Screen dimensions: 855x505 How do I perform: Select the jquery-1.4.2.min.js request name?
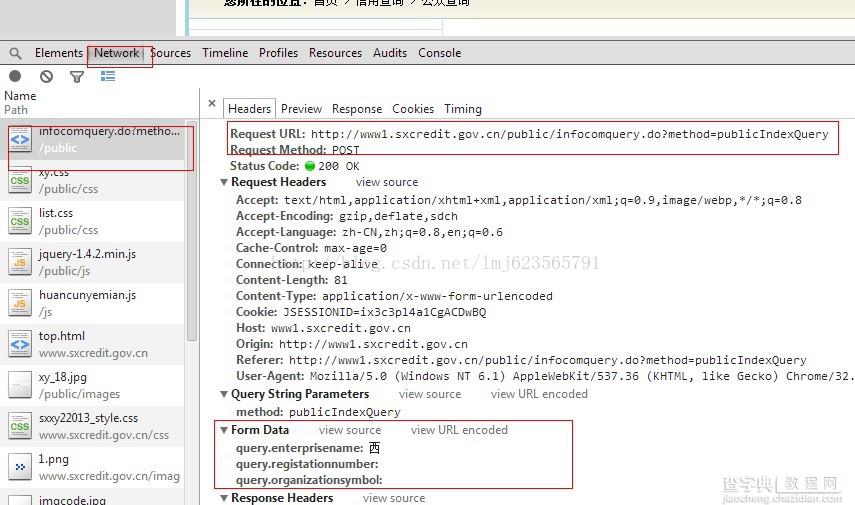[x=87, y=254]
